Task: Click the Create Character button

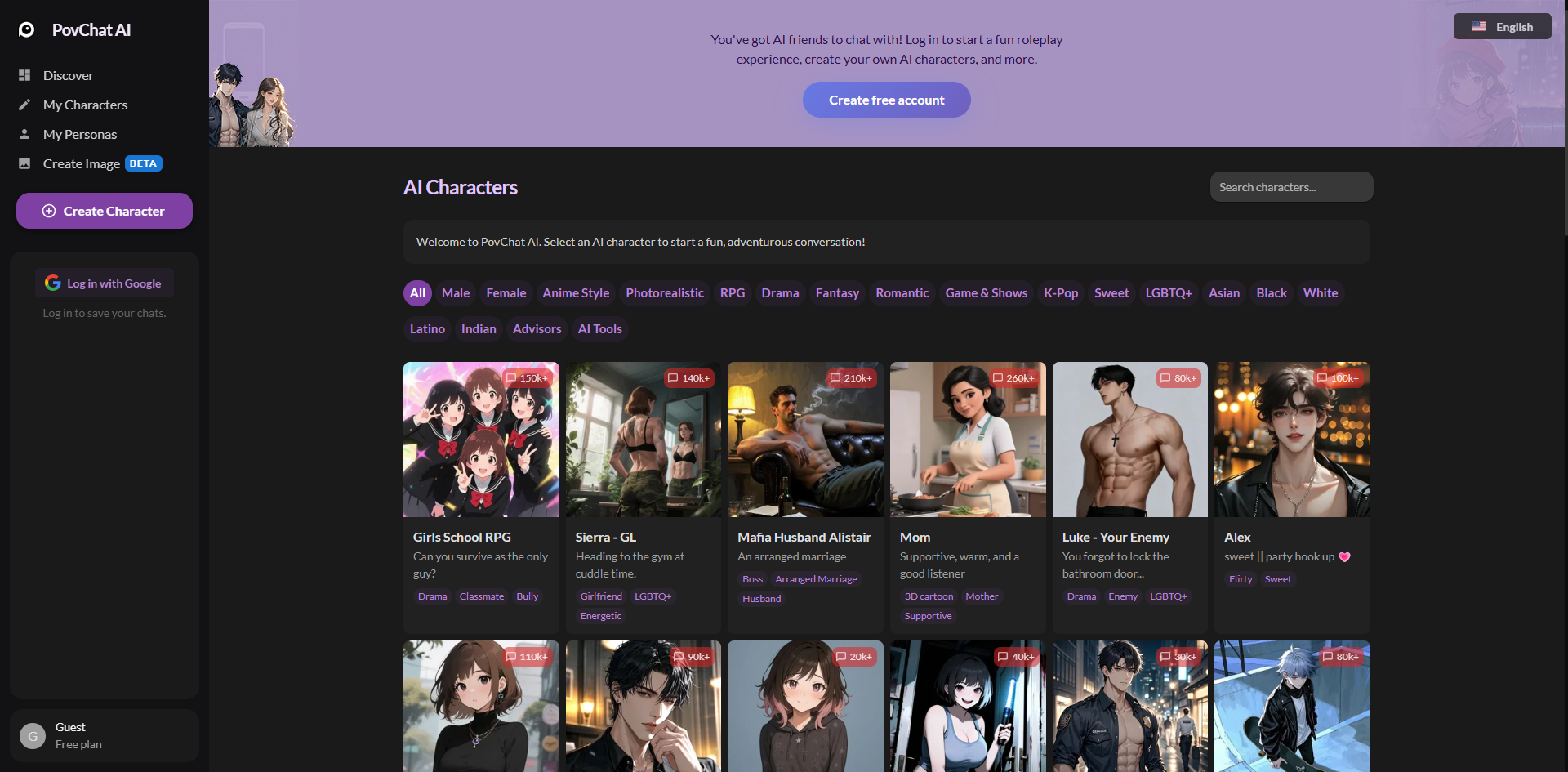Action: (x=105, y=211)
